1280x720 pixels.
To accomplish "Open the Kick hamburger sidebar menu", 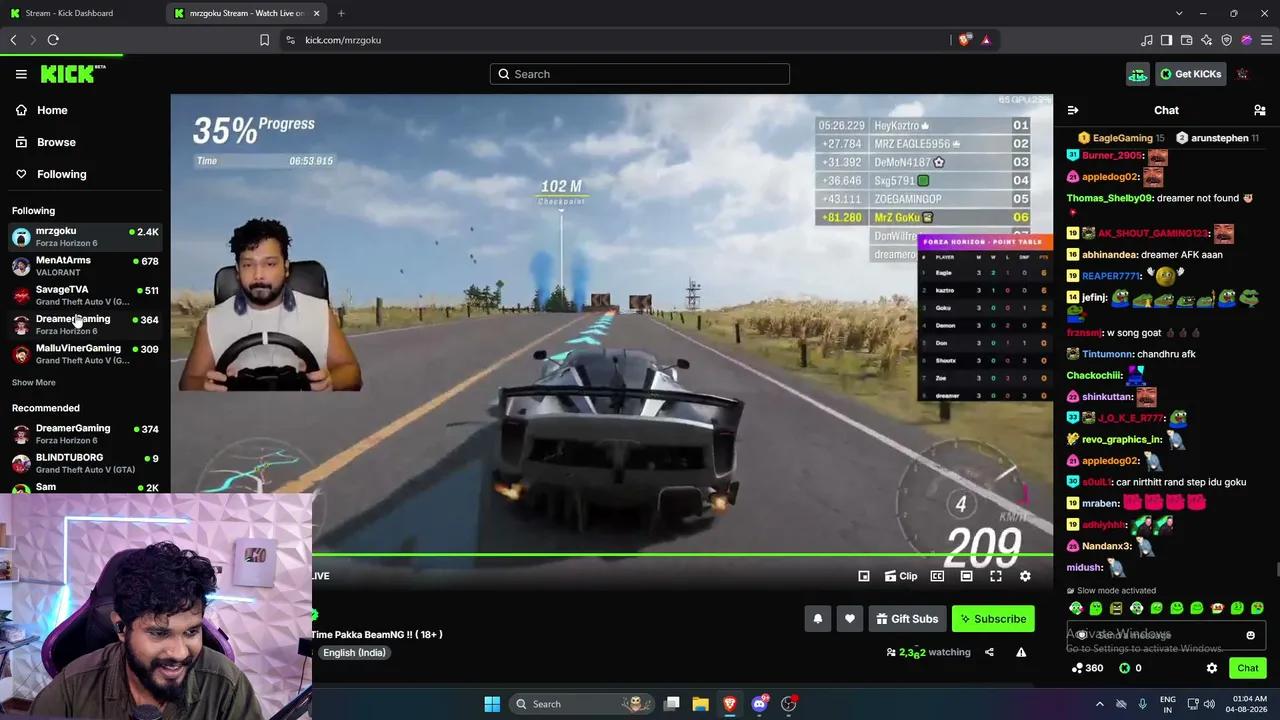I will 21,74.
